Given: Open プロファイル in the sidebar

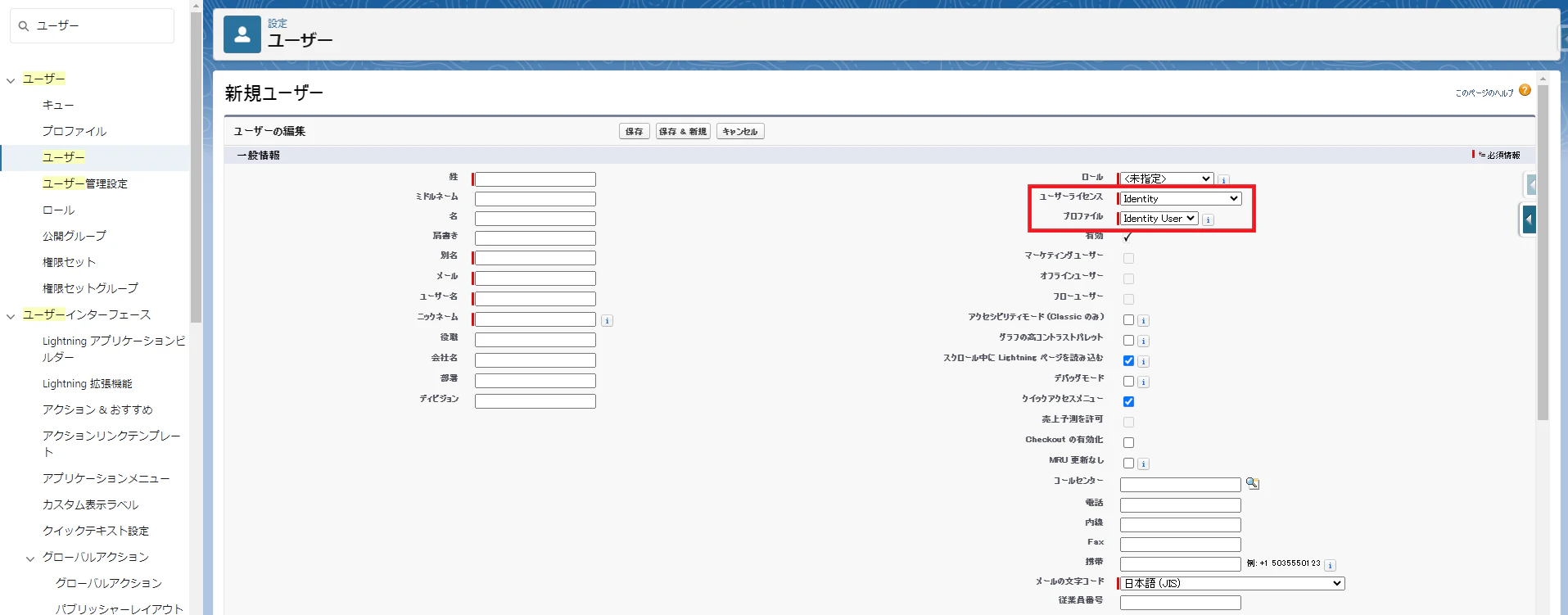Looking at the screenshot, I should coord(75,131).
